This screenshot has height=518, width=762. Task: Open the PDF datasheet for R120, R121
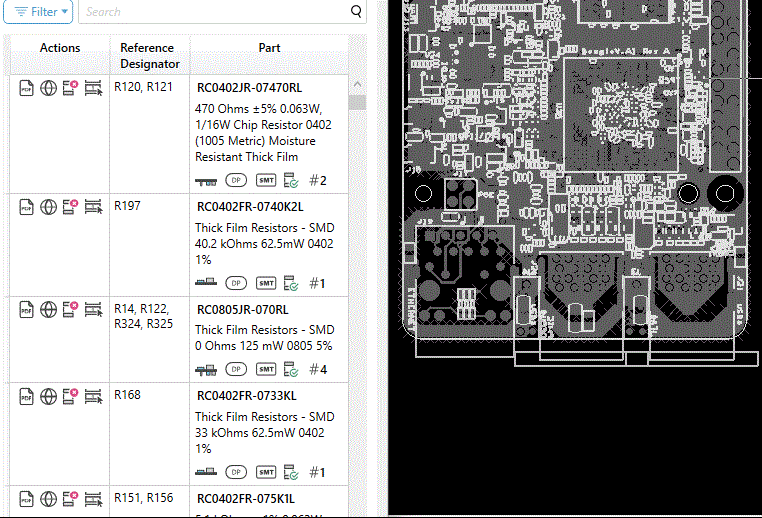pyautogui.click(x=27, y=88)
